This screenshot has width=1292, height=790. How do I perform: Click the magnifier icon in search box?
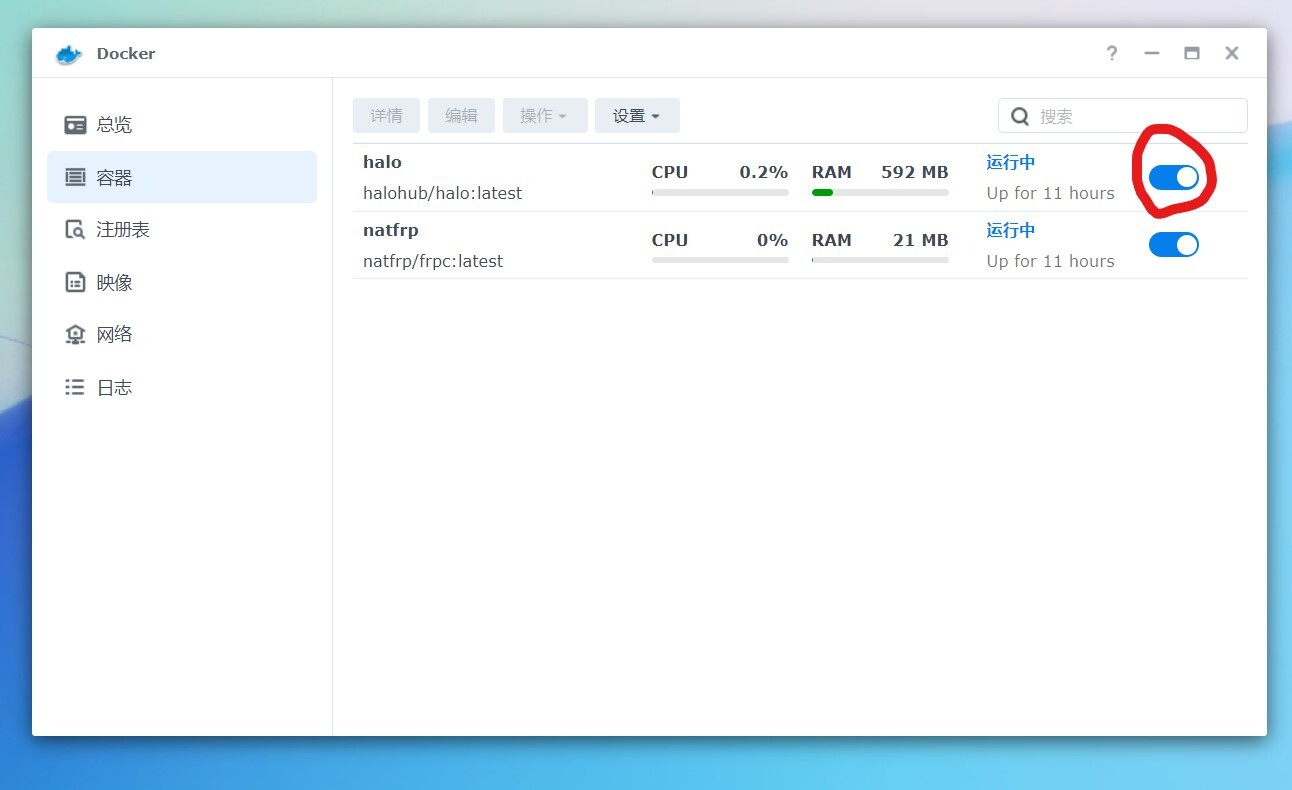coord(1020,116)
